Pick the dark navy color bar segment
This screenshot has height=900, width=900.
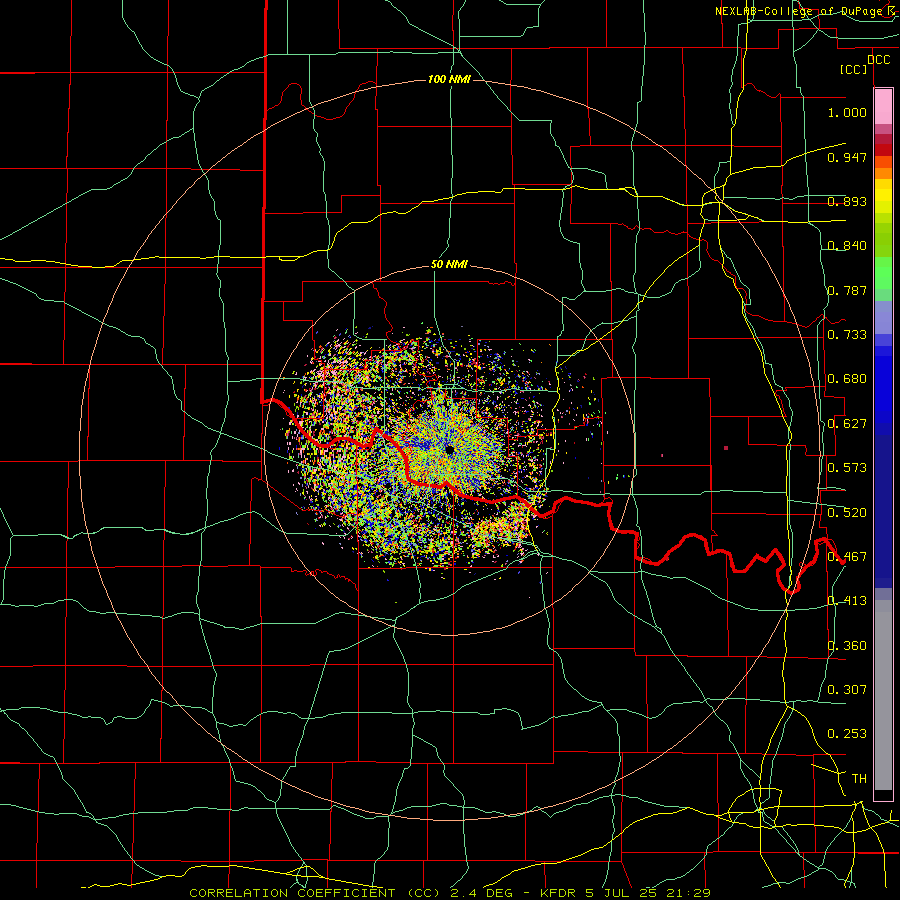(883, 511)
